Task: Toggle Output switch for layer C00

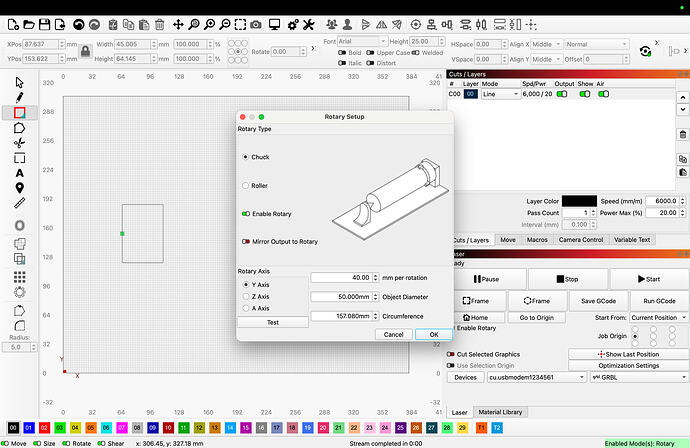Action: click(x=562, y=94)
